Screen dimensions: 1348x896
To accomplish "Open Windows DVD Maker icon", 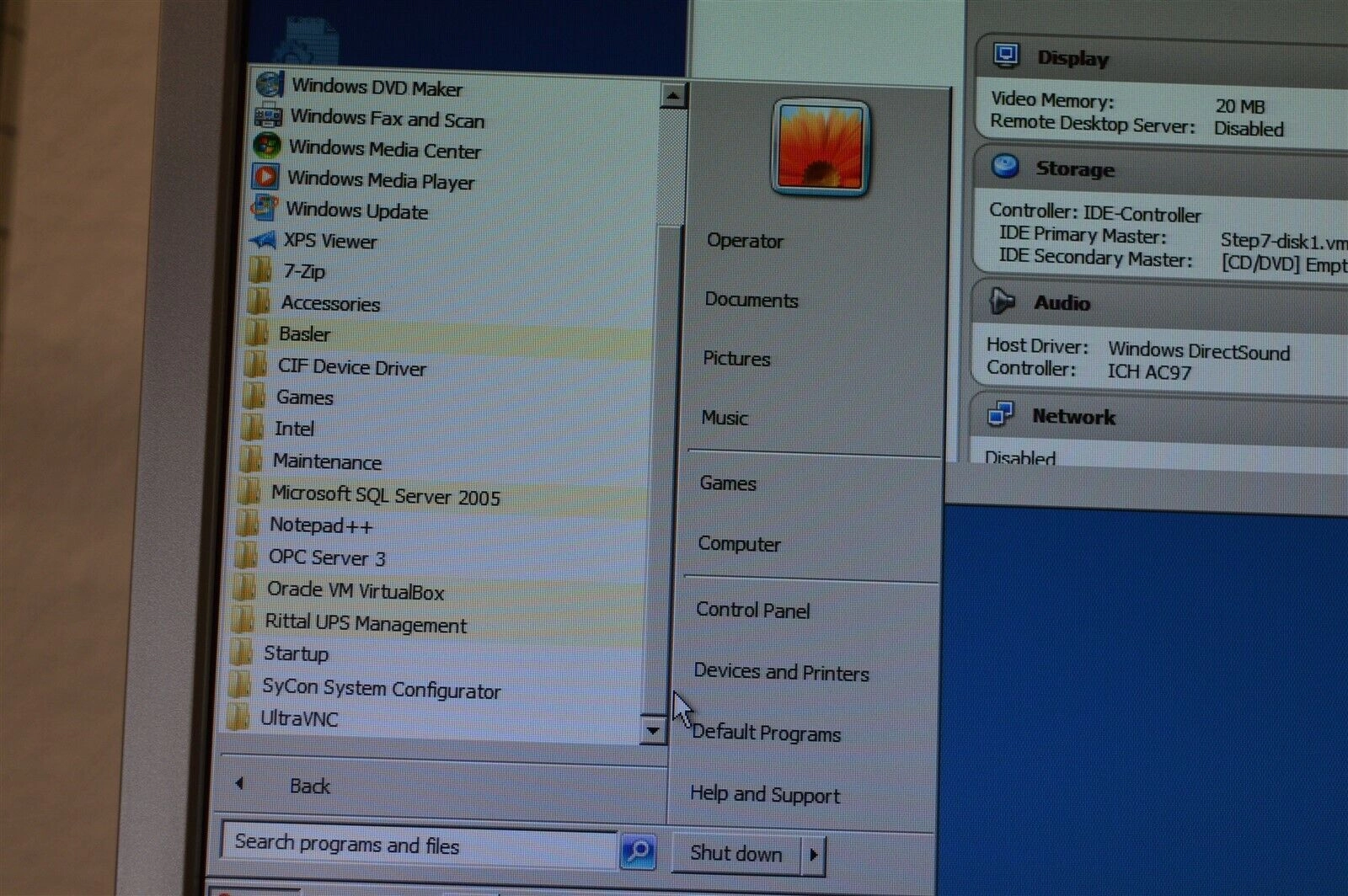I will pos(270,85).
